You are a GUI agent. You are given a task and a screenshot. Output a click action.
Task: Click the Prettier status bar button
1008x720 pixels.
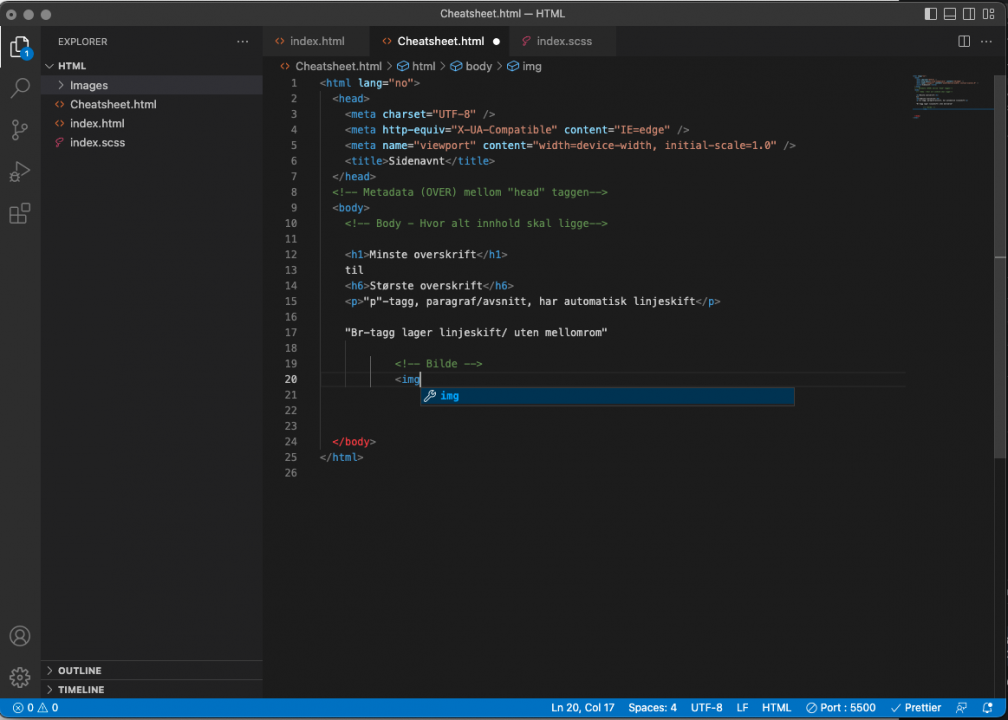pos(916,708)
